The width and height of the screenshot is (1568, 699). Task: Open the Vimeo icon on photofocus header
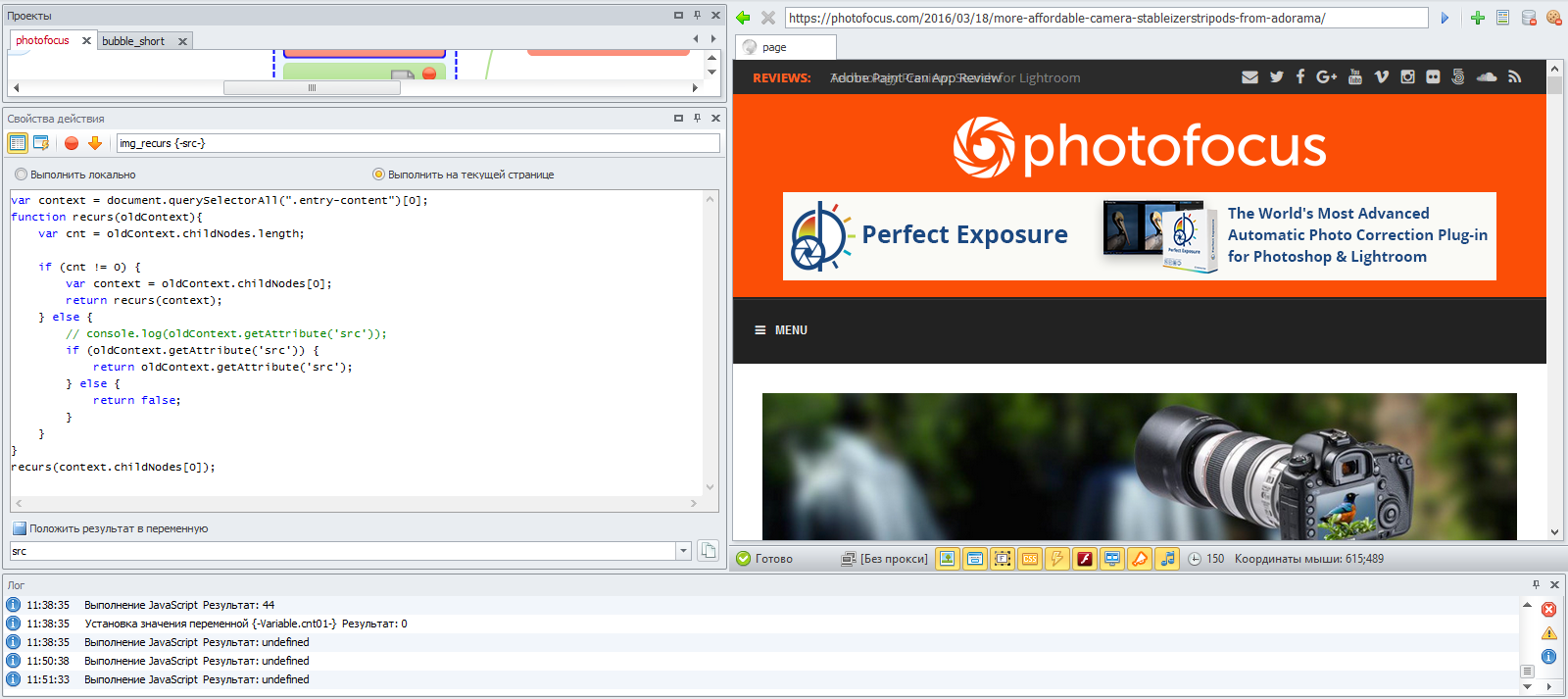[x=1382, y=77]
